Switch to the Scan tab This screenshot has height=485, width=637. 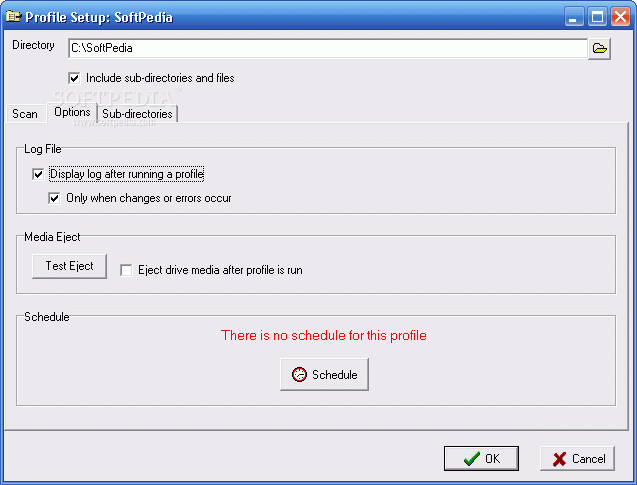25,114
